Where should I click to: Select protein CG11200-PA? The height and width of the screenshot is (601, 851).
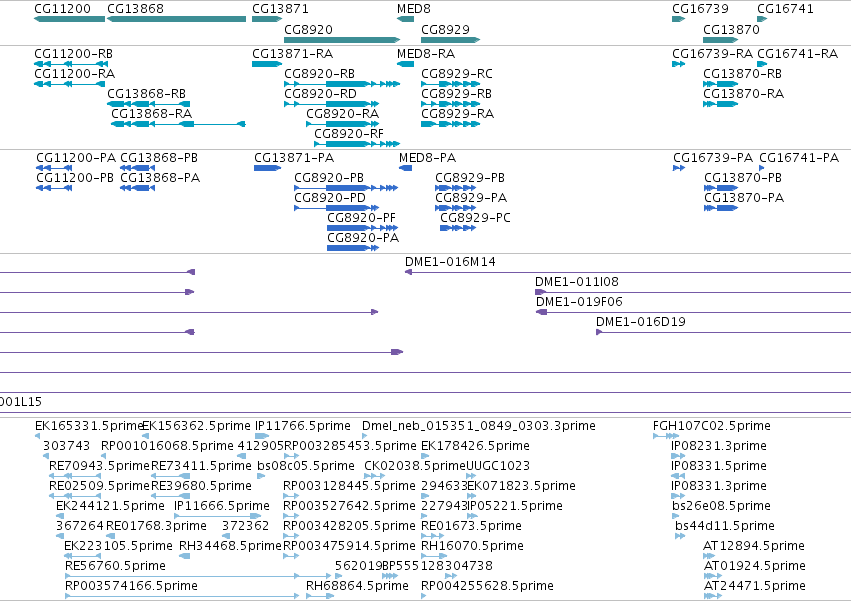point(76,158)
